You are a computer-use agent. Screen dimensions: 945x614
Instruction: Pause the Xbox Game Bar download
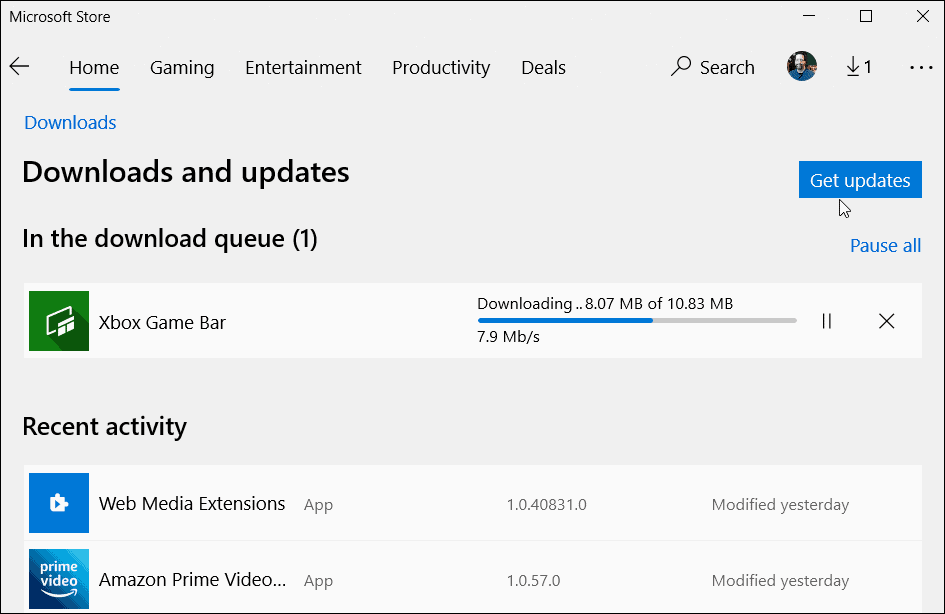coord(826,321)
